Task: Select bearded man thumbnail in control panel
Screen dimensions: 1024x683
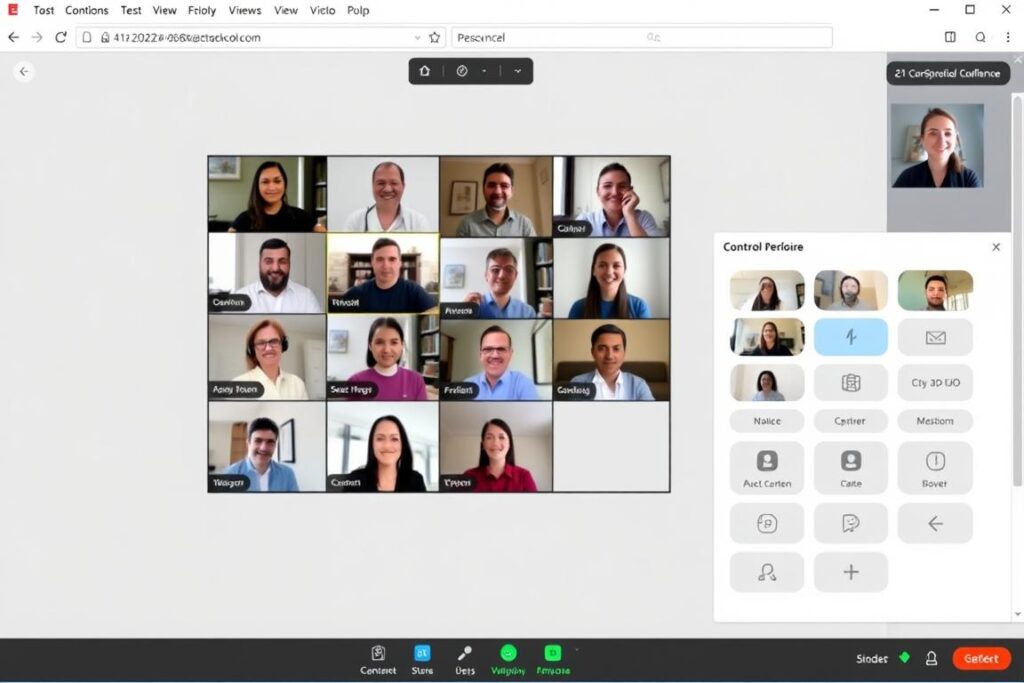Action: 850,290
